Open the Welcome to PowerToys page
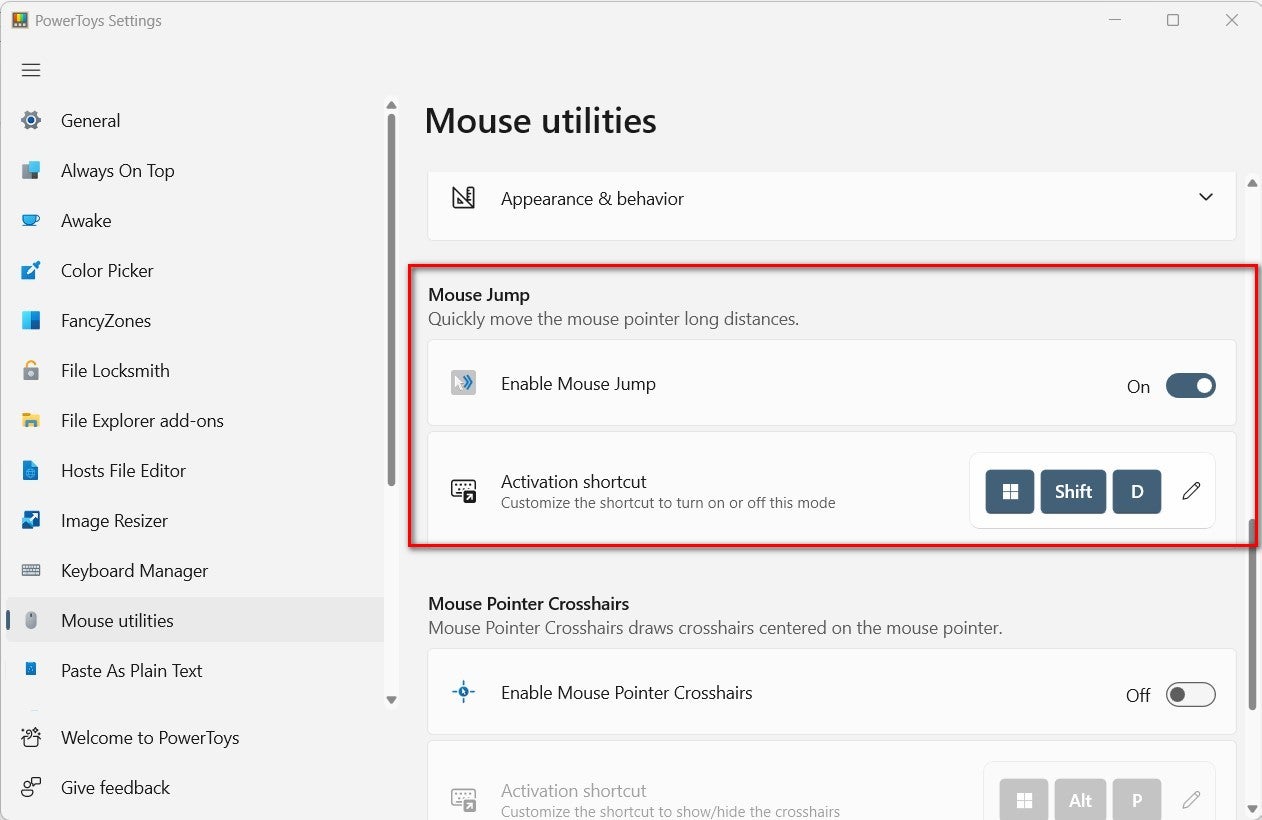 point(195,737)
